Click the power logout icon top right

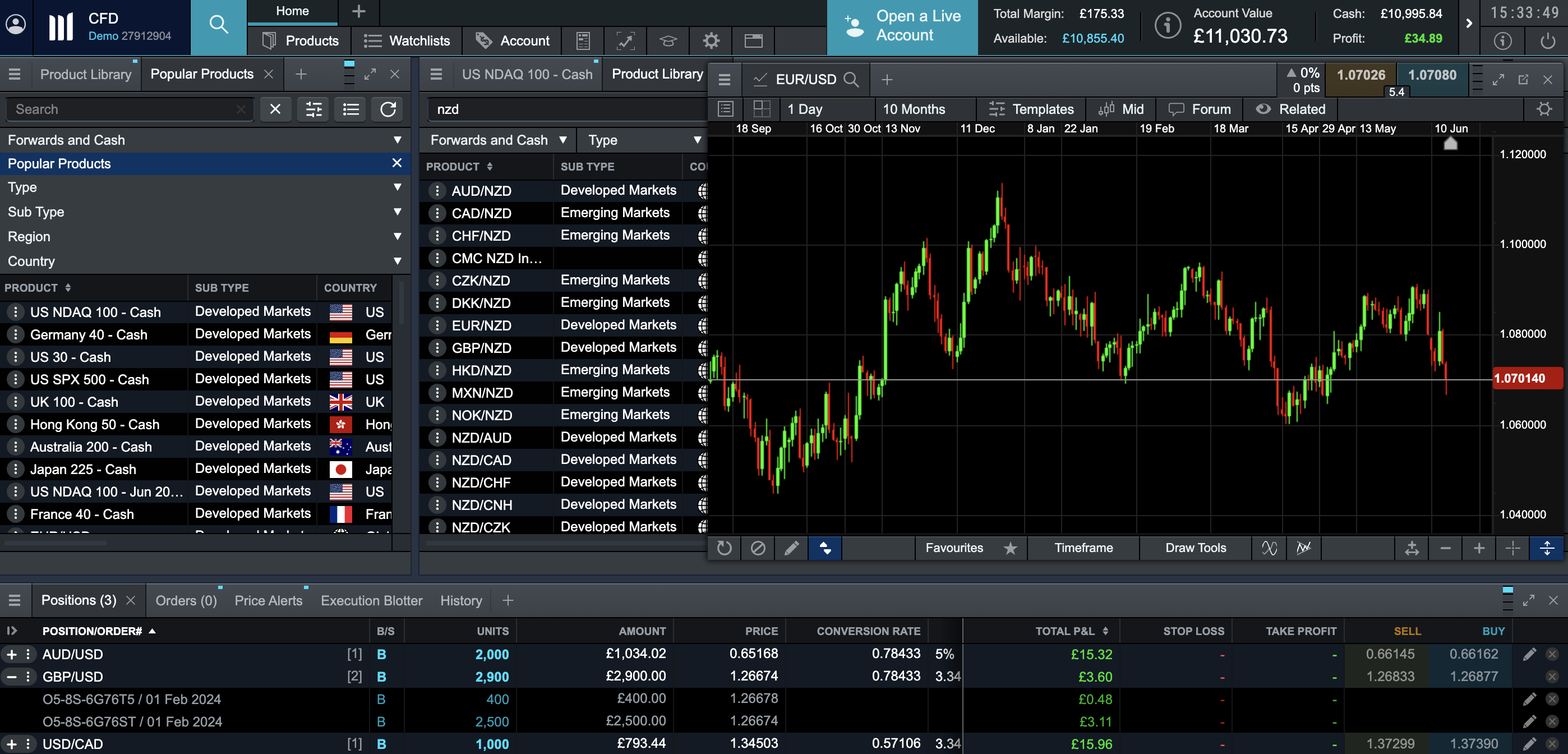[1547, 41]
